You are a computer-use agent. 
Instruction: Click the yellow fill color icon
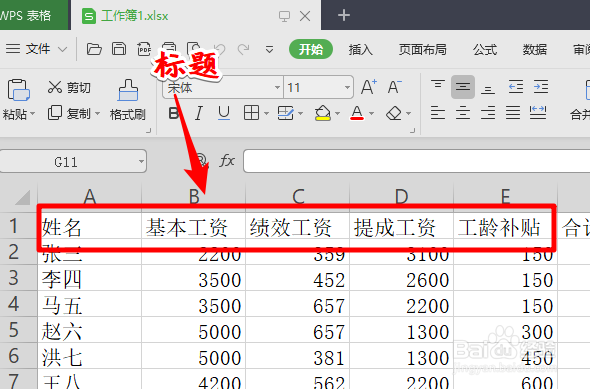[x=323, y=113]
